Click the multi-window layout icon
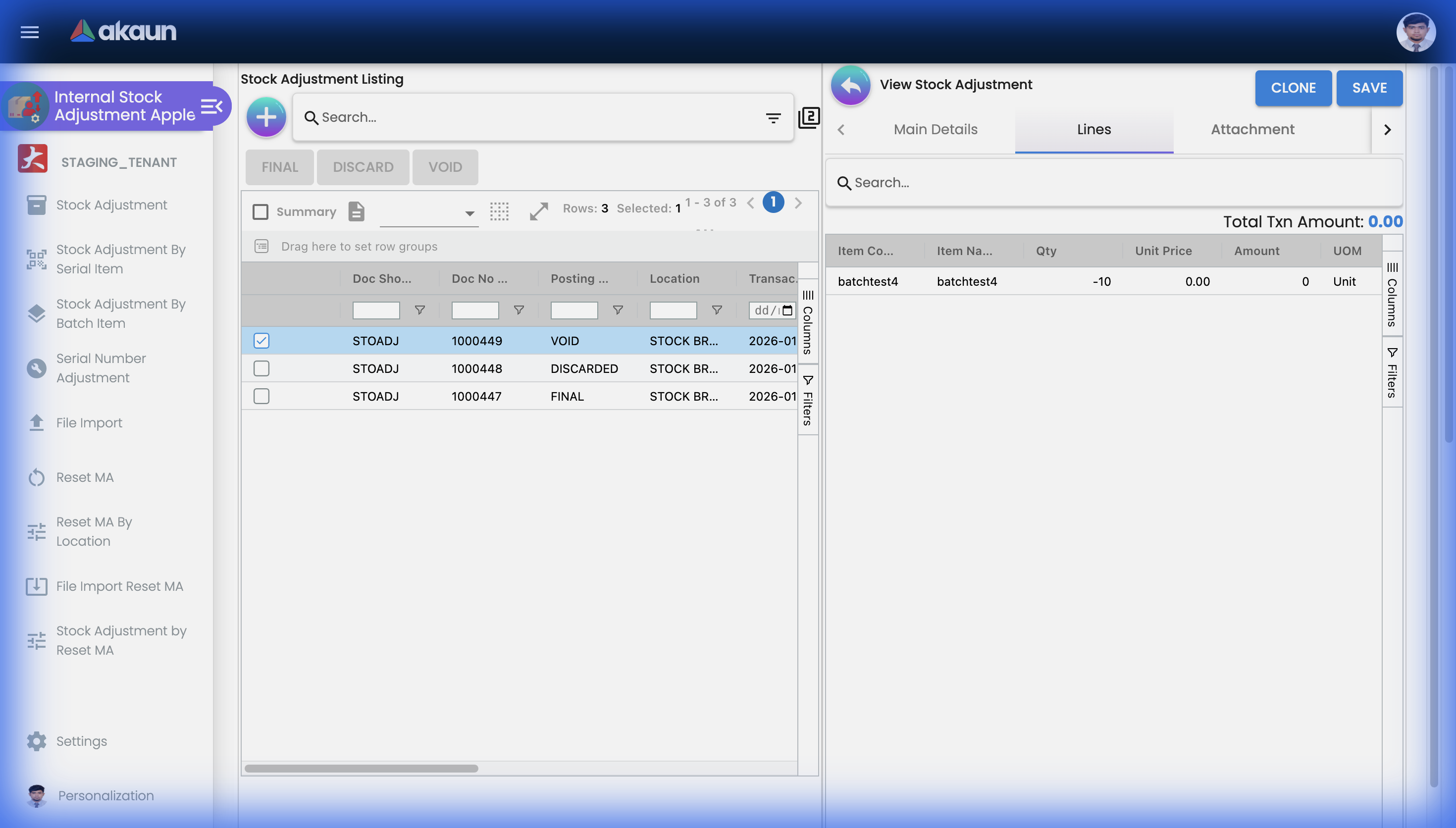Viewport: 1456px width, 828px height. click(x=809, y=118)
